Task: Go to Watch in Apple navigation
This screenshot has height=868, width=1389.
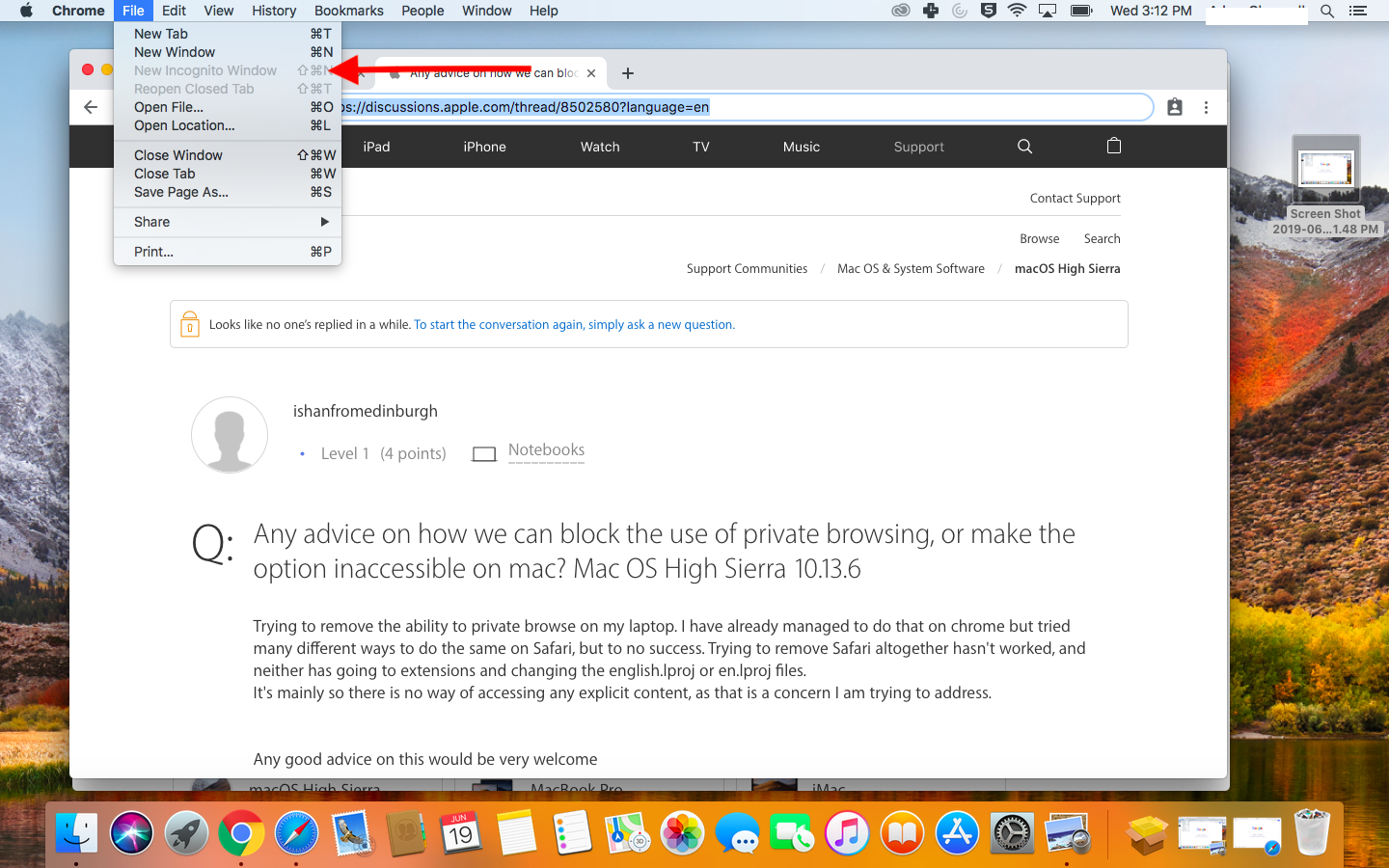Action: pos(600,147)
